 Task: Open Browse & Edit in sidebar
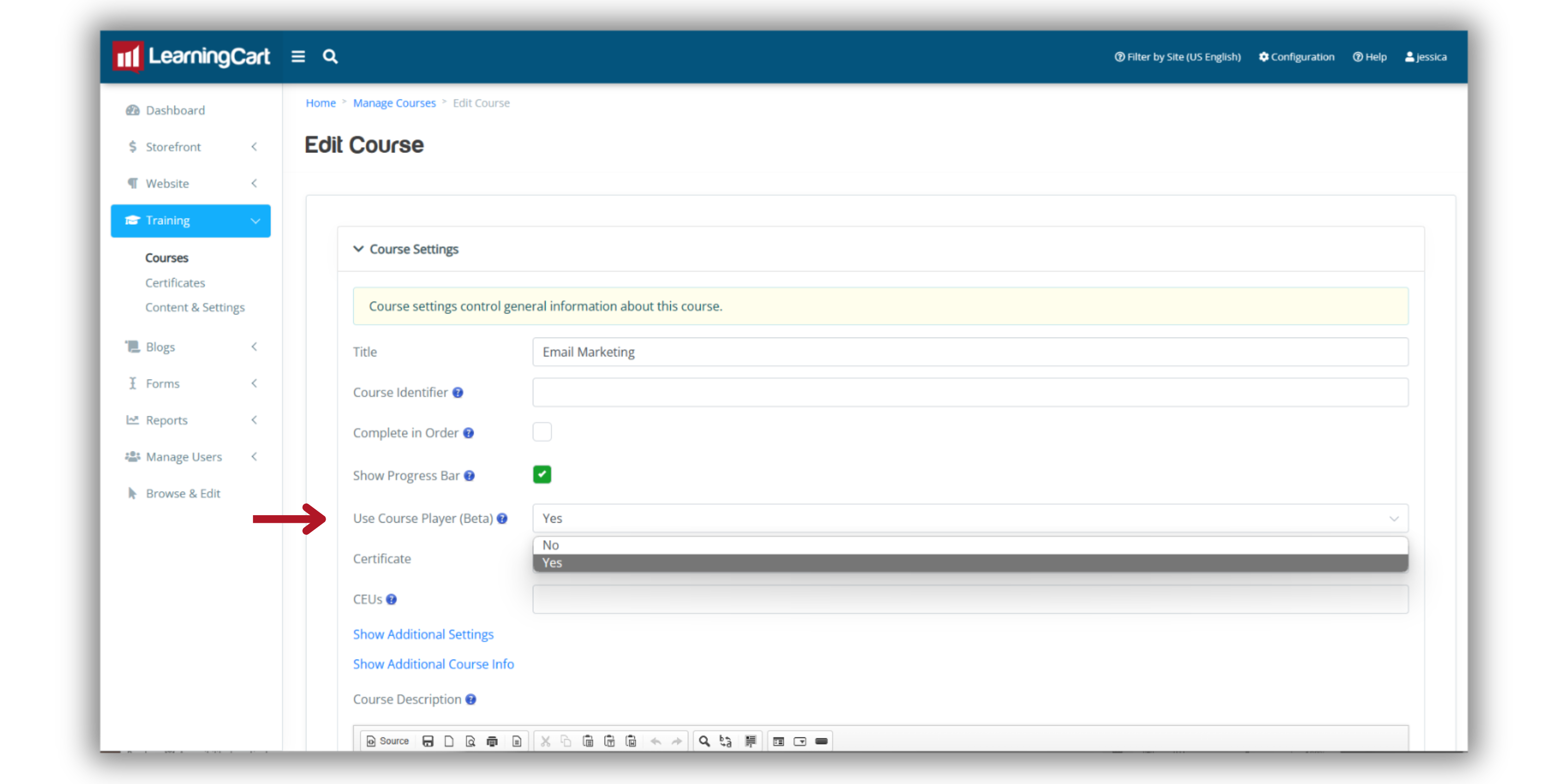[x=174, y=494]
